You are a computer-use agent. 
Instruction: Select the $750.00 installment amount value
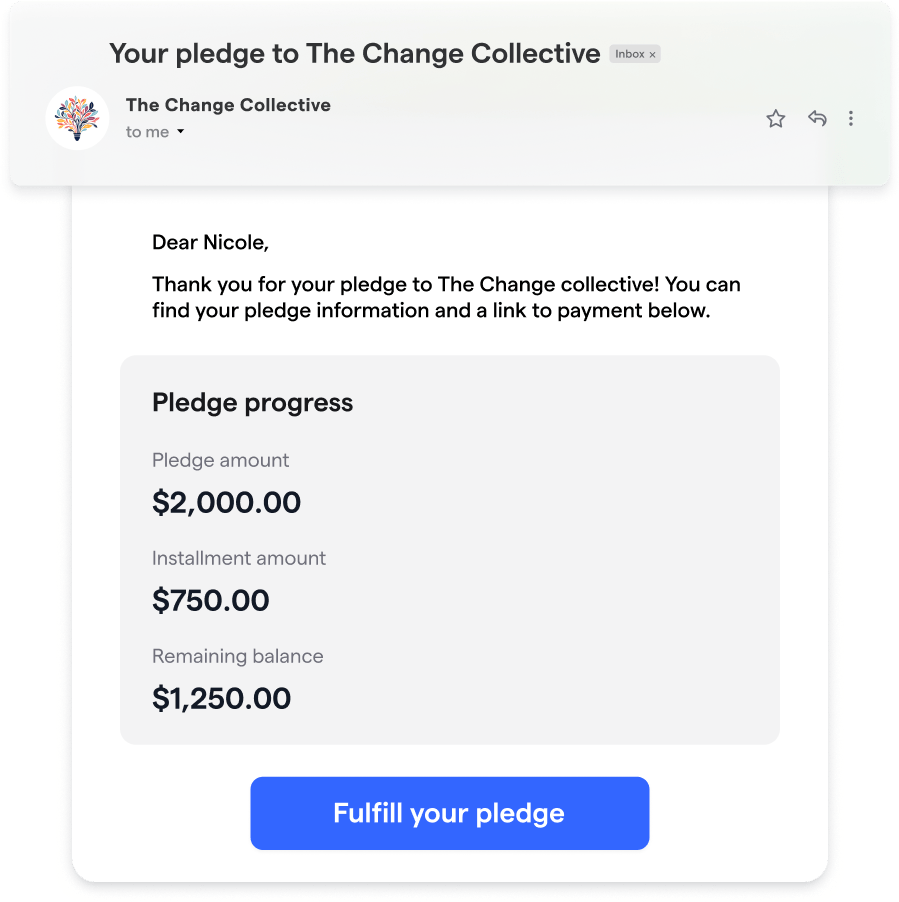(x=211, y=600)
